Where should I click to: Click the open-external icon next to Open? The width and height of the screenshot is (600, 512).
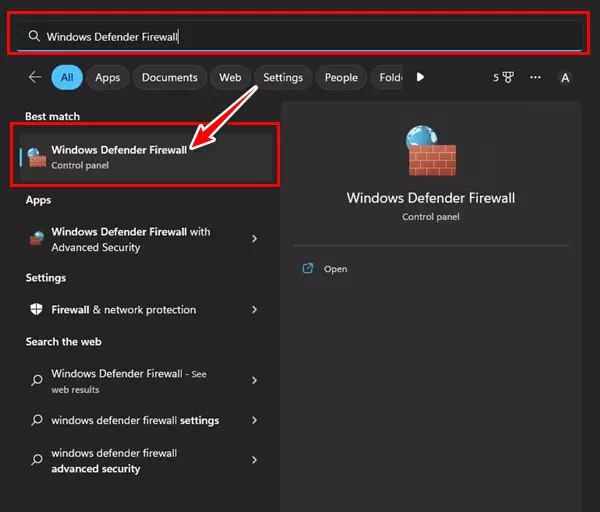pyautogui.click(x=308, y=269)
